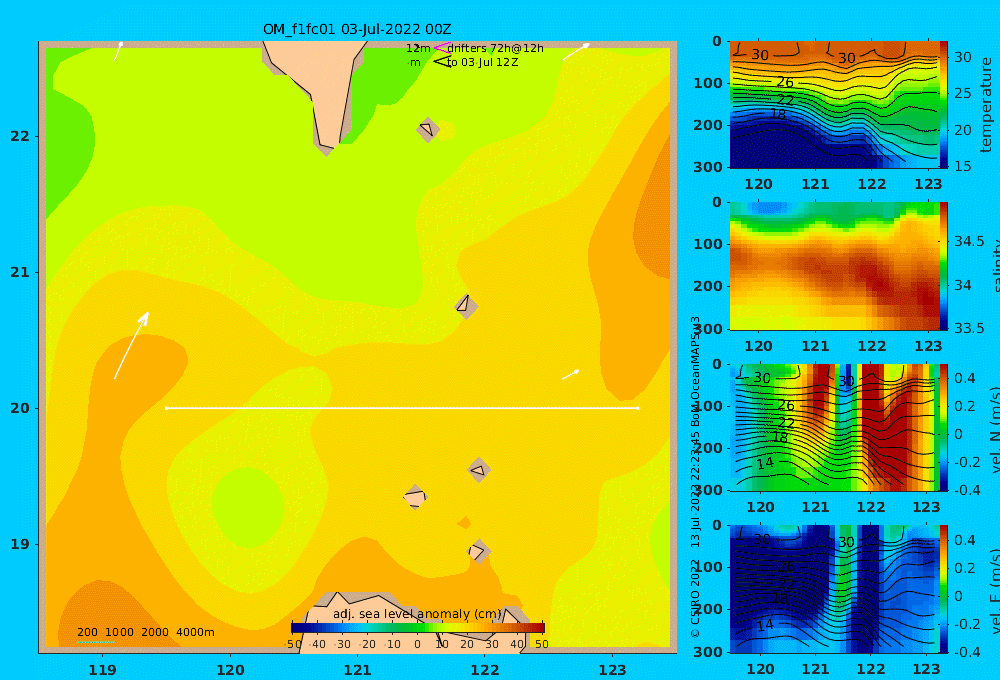Click the vertical '© CSIRO 2022' copyright text

(695, 598)
